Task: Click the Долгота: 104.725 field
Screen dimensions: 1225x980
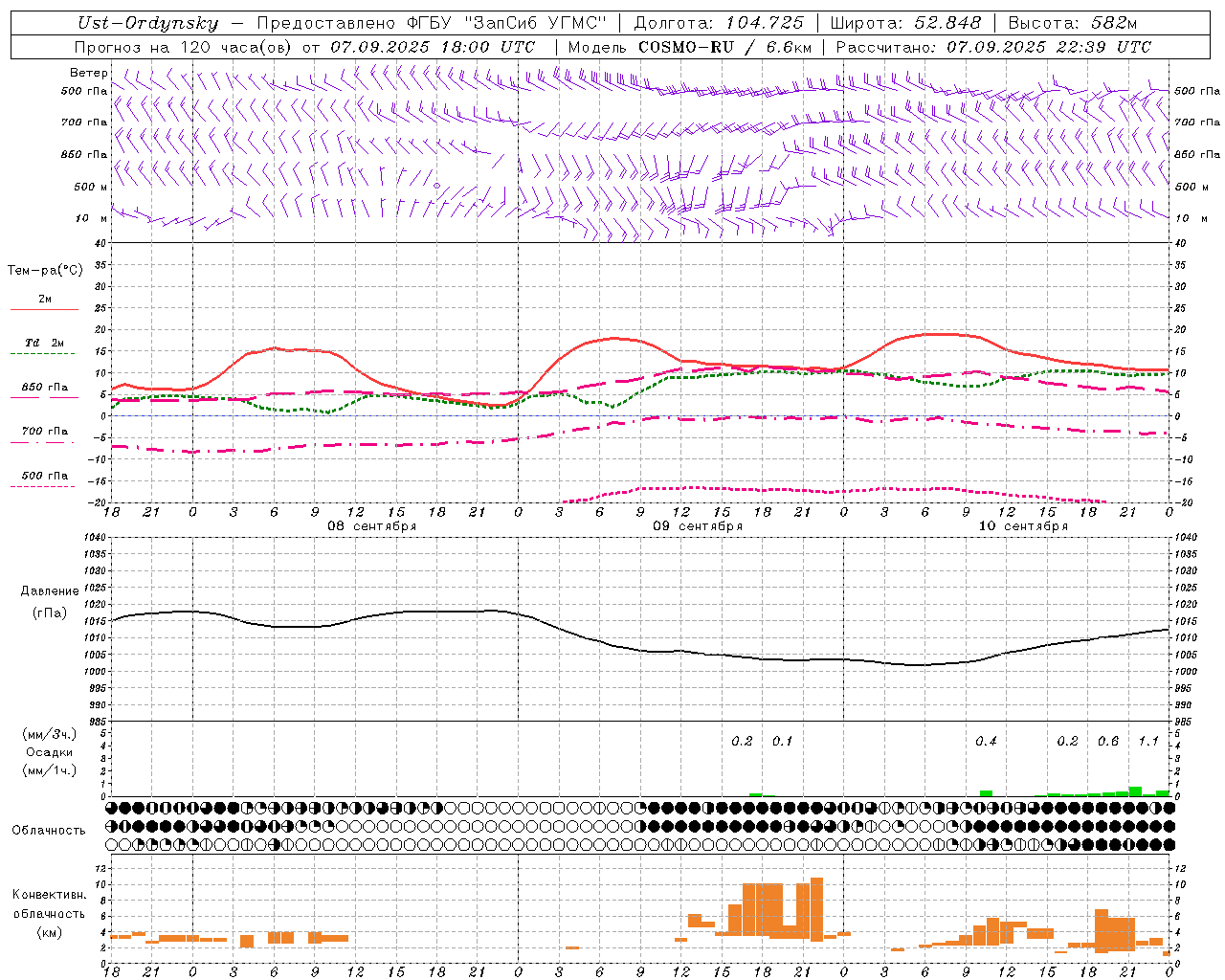Action: click(719, 23)
